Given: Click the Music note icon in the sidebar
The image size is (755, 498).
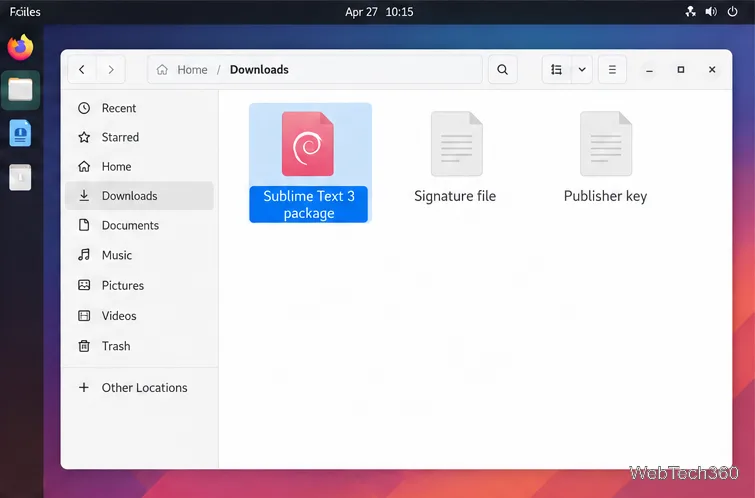Looking at the screenshot, I should click(84, 255).
